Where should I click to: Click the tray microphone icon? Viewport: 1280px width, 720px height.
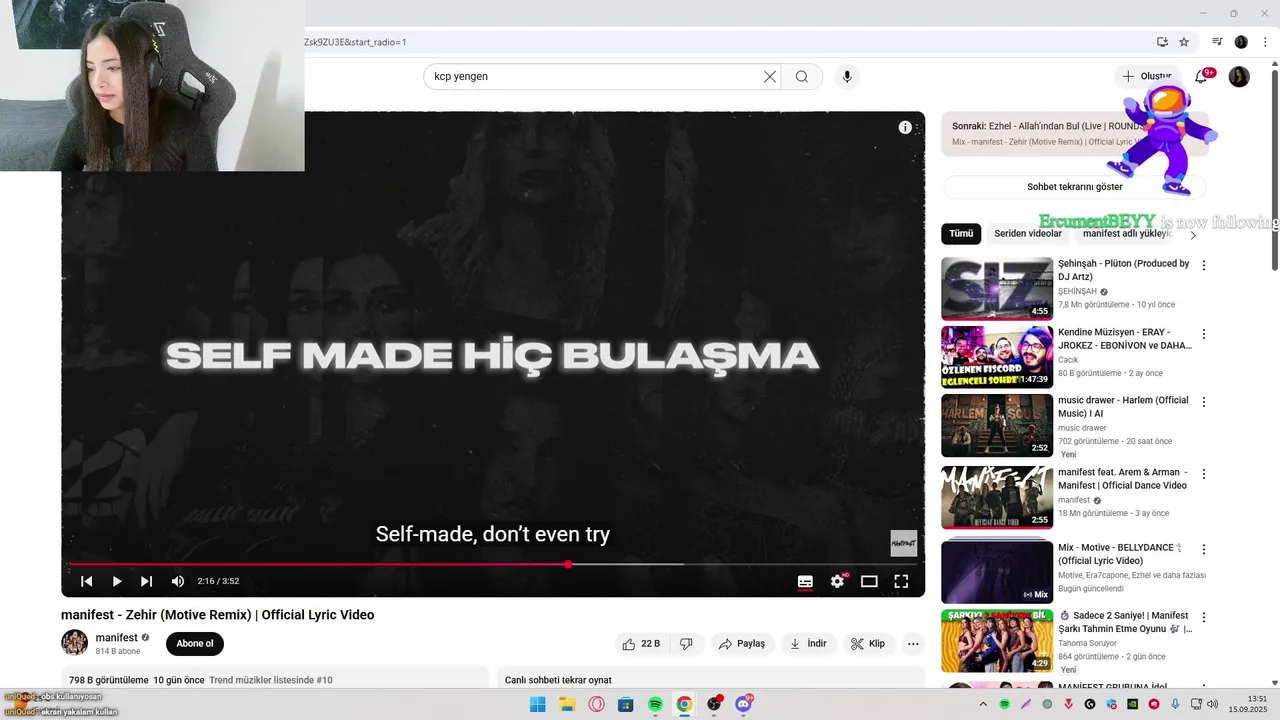tap(1175, 704)
